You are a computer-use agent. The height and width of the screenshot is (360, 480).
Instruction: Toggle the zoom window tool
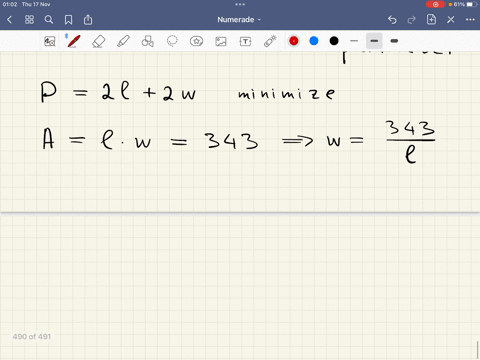click(50, 41)
